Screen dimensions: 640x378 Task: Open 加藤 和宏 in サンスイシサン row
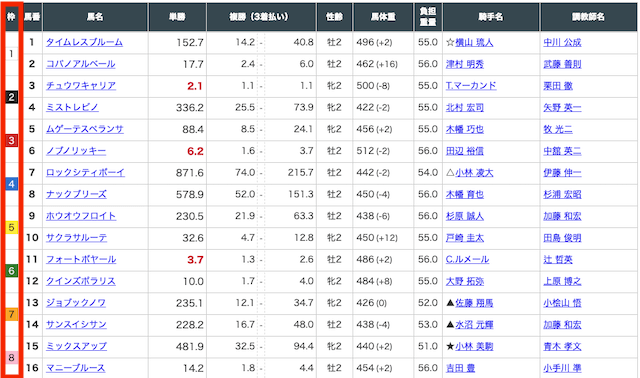pos(562,325)
